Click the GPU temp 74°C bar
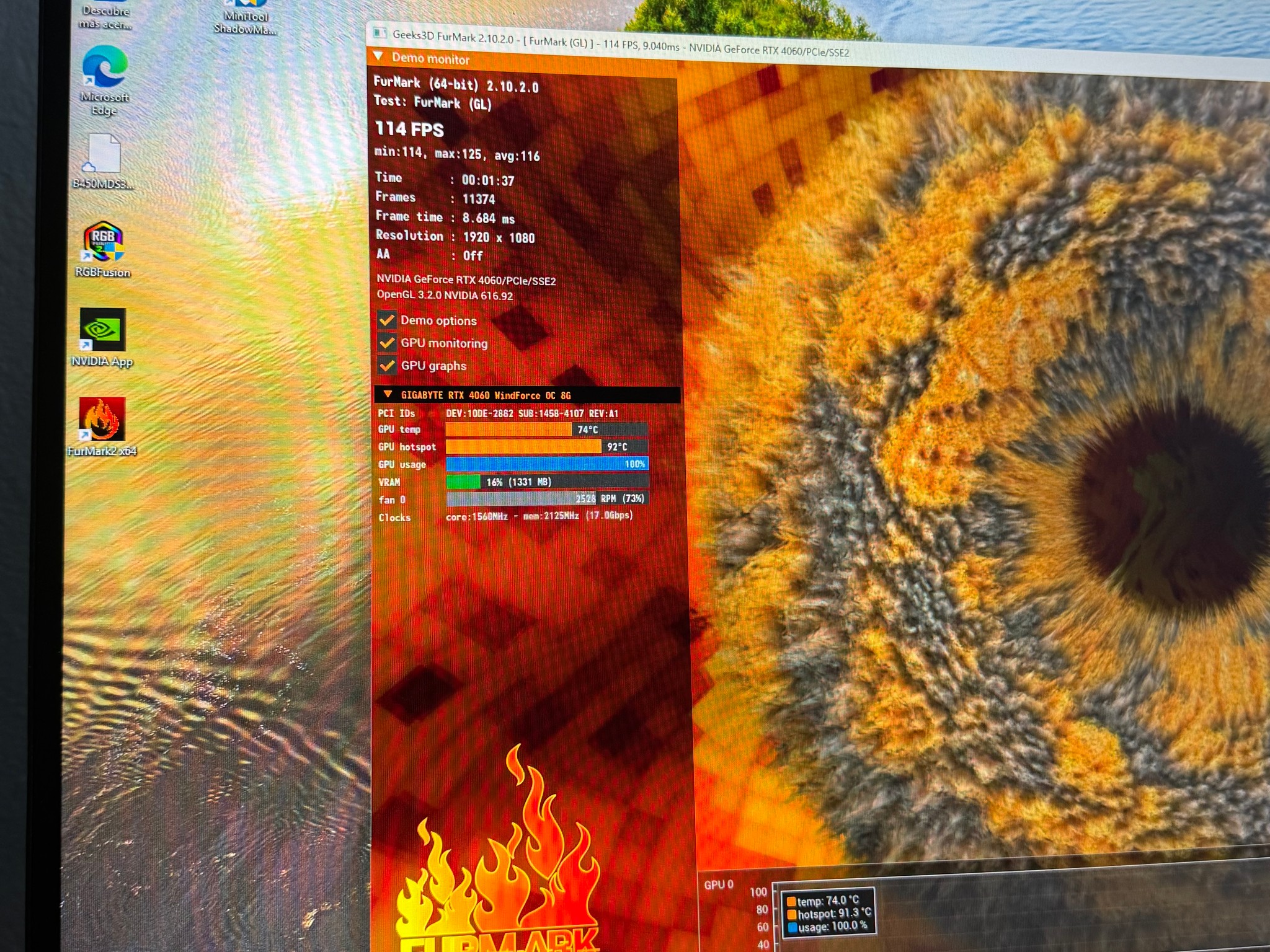Image resolution: width=1270 pixels, height=952 pixels. tap(546, 430)
